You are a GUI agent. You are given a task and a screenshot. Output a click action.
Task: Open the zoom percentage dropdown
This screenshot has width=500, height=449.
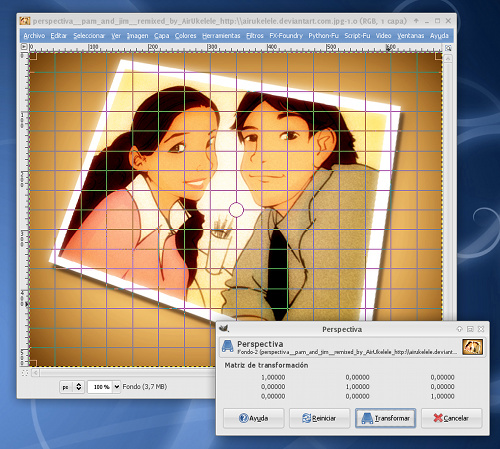click(x=117, y=387)
